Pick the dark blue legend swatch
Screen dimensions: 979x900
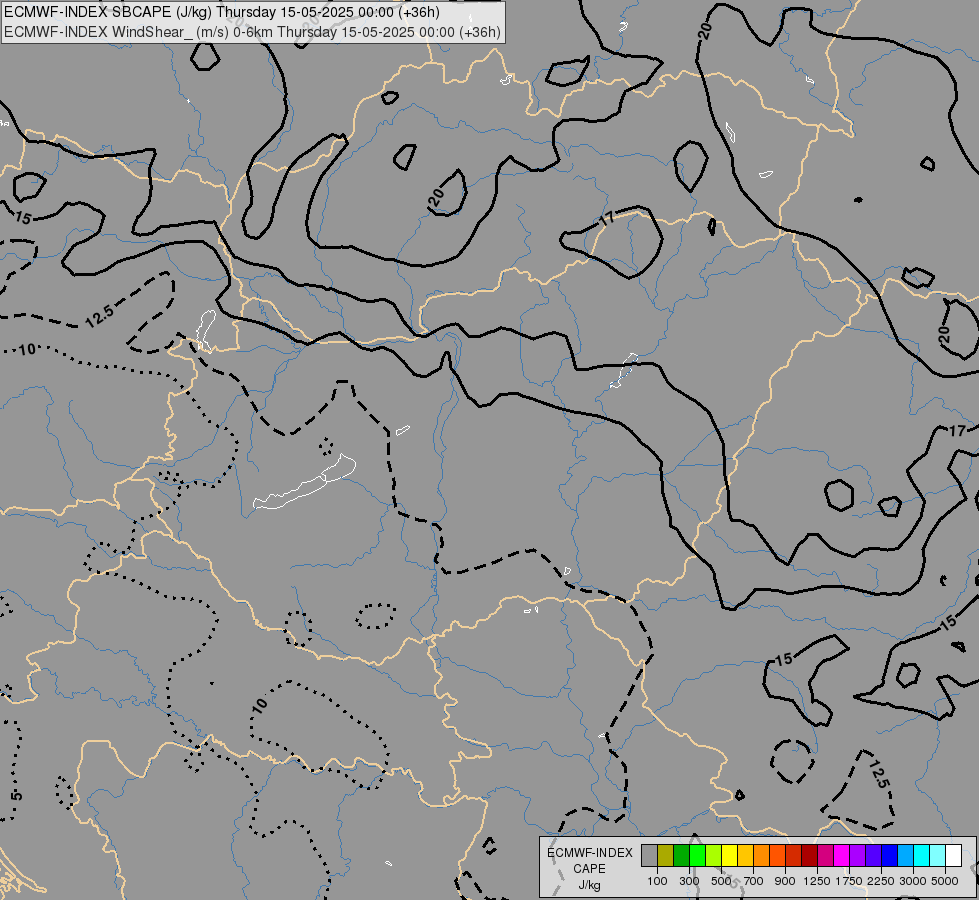(889, 855)
